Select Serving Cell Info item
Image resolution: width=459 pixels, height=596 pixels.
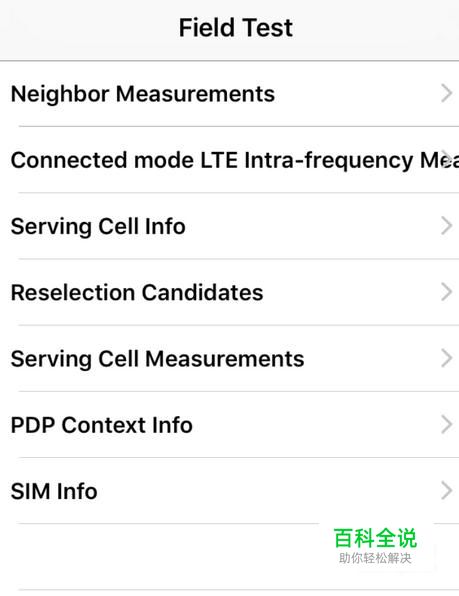click(x=230, y=226)
